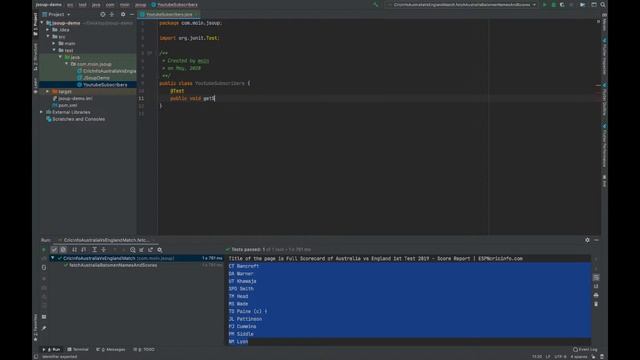Open the run configuration dropdown
The height and width of the screenshot is (360, 640).
point(462,5)
